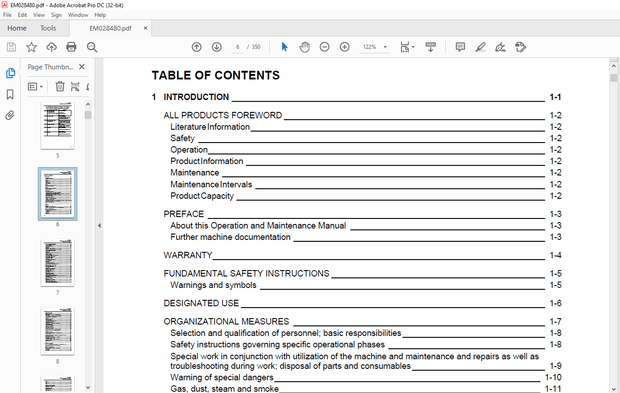Open the Page Thumbnails pane icon
This screenshot has height=393, width=620.
pos(10,73)
